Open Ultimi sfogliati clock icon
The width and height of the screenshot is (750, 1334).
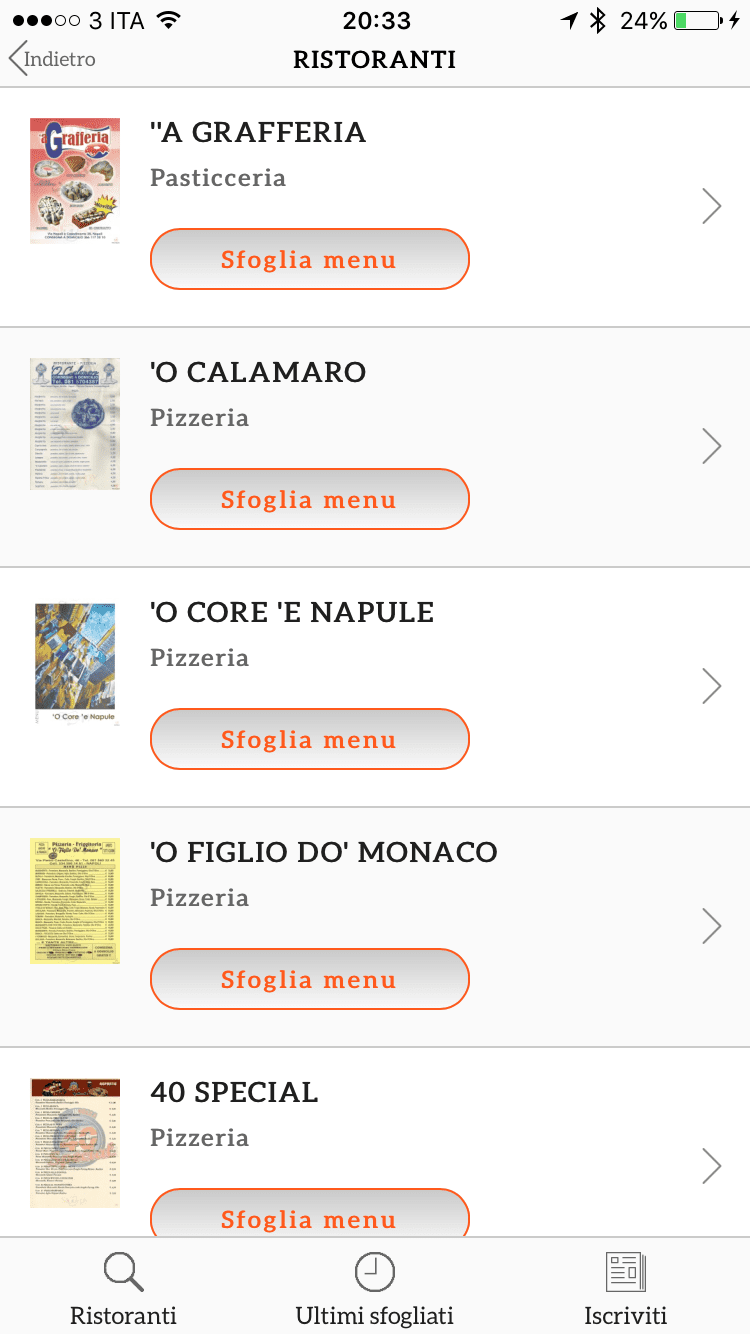(375, 1272)
